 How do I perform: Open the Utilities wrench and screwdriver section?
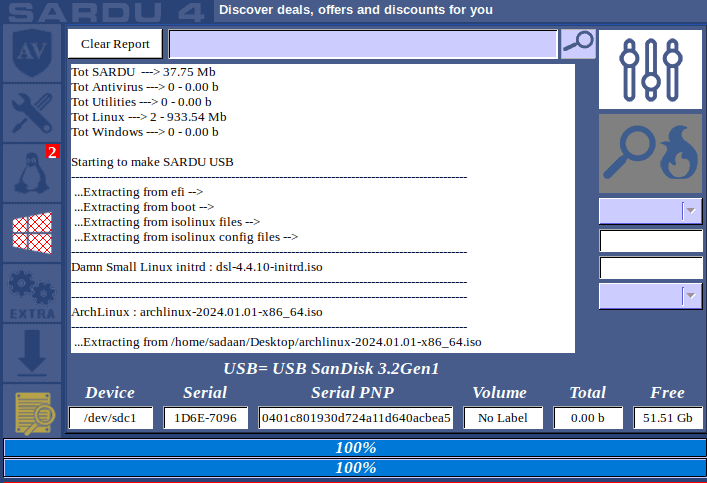point(32,113)
